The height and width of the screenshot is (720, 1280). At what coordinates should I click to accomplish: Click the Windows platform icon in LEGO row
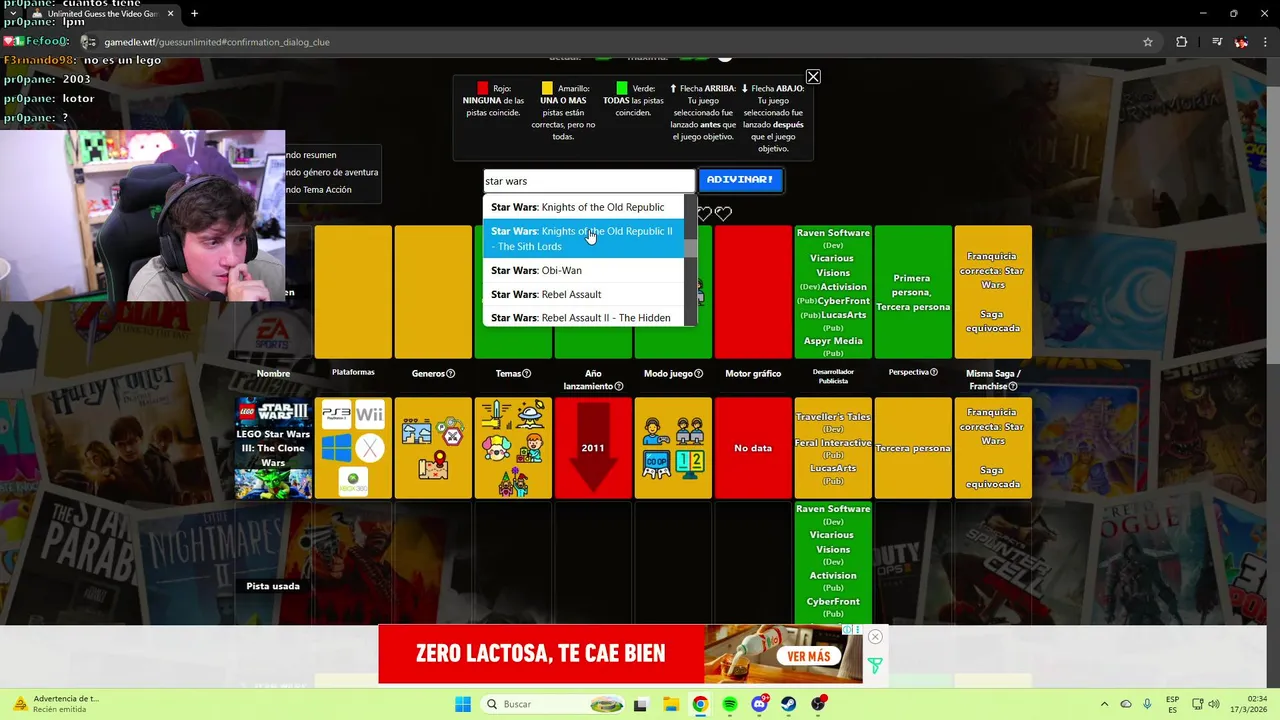tap(336, 448)
